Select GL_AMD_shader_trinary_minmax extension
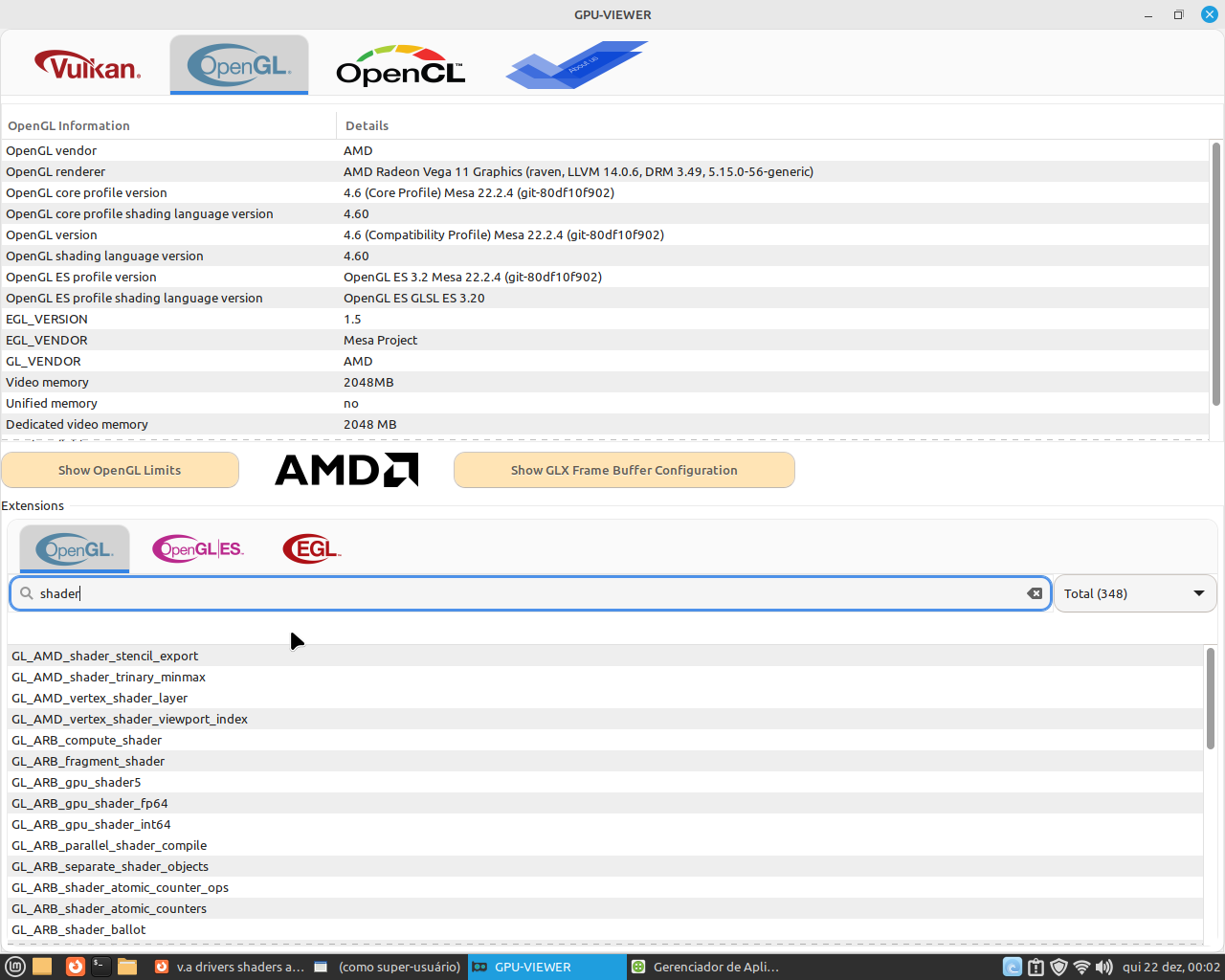 coord(605,677)
